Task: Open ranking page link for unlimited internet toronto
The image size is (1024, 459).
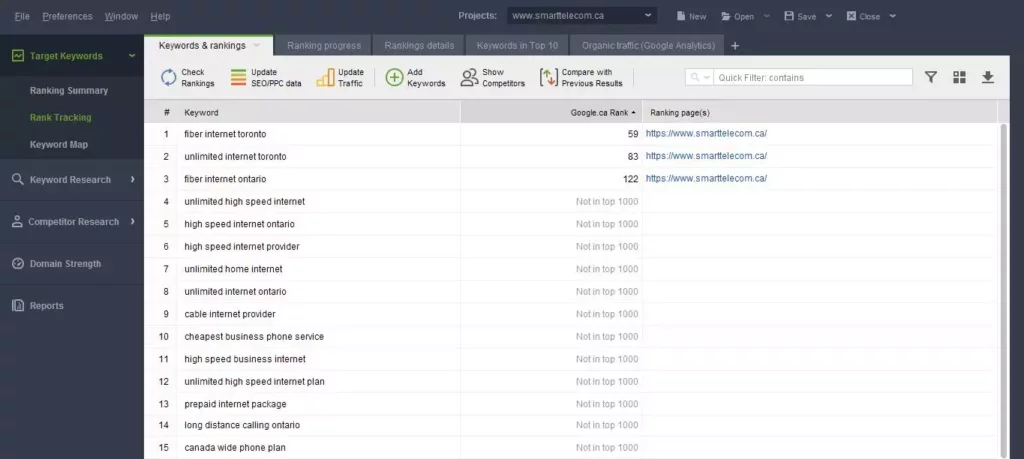Action: [706, 156]
